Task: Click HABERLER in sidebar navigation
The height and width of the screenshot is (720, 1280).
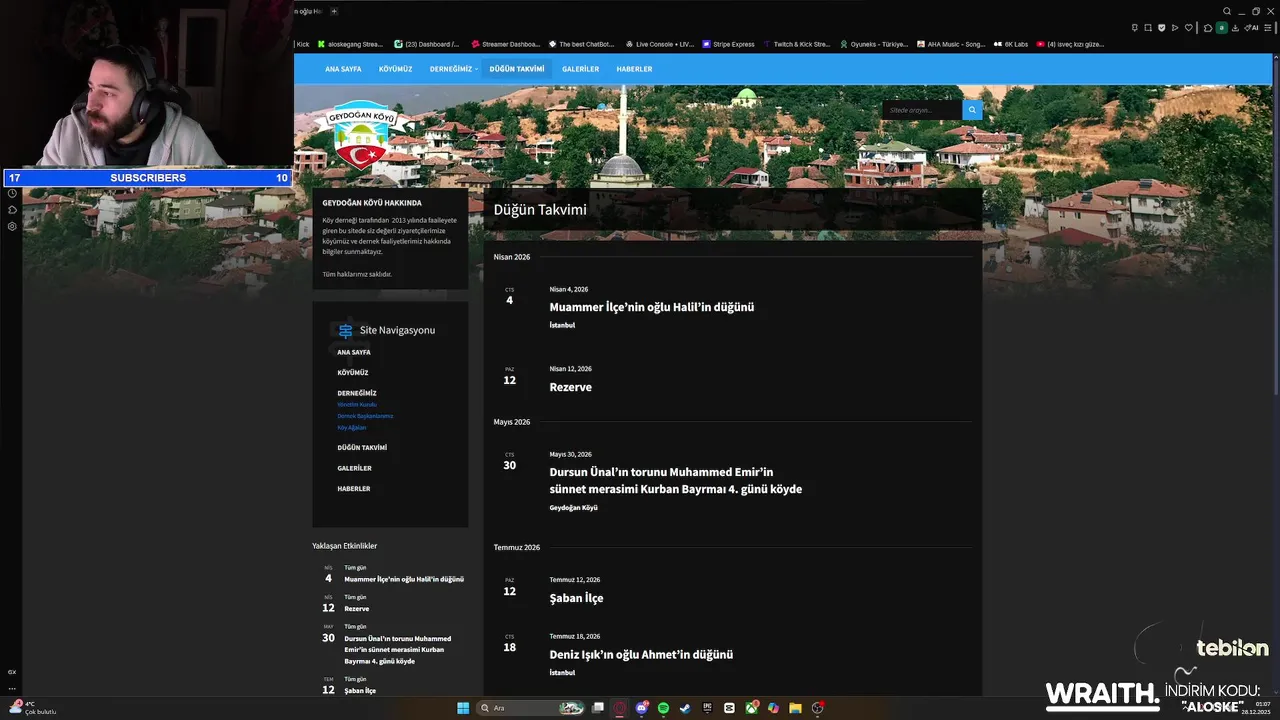Action: tap(353, 489)
